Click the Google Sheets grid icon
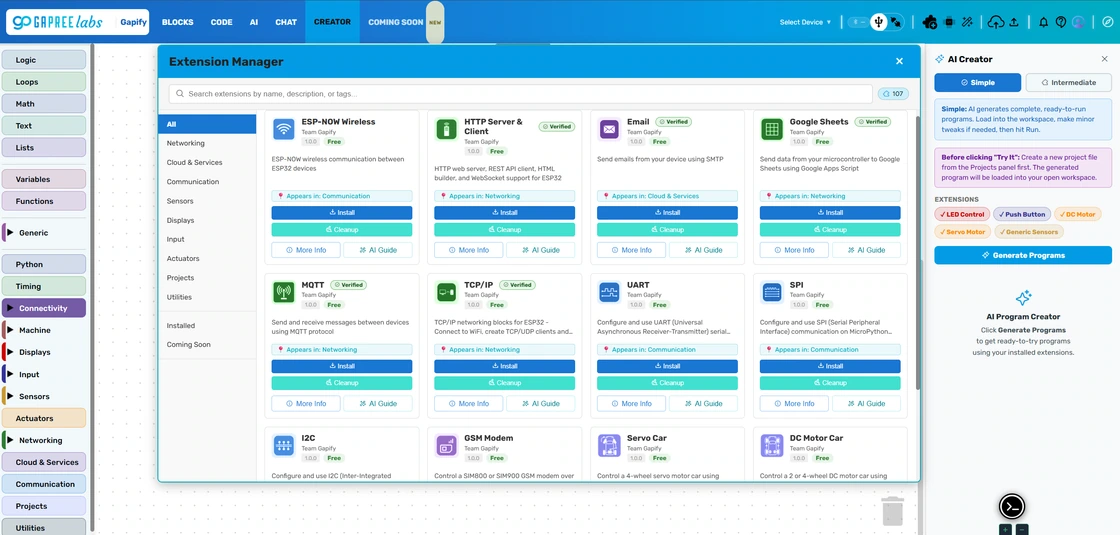Screen dimensions: 1120x535 [x=772, y=129]
